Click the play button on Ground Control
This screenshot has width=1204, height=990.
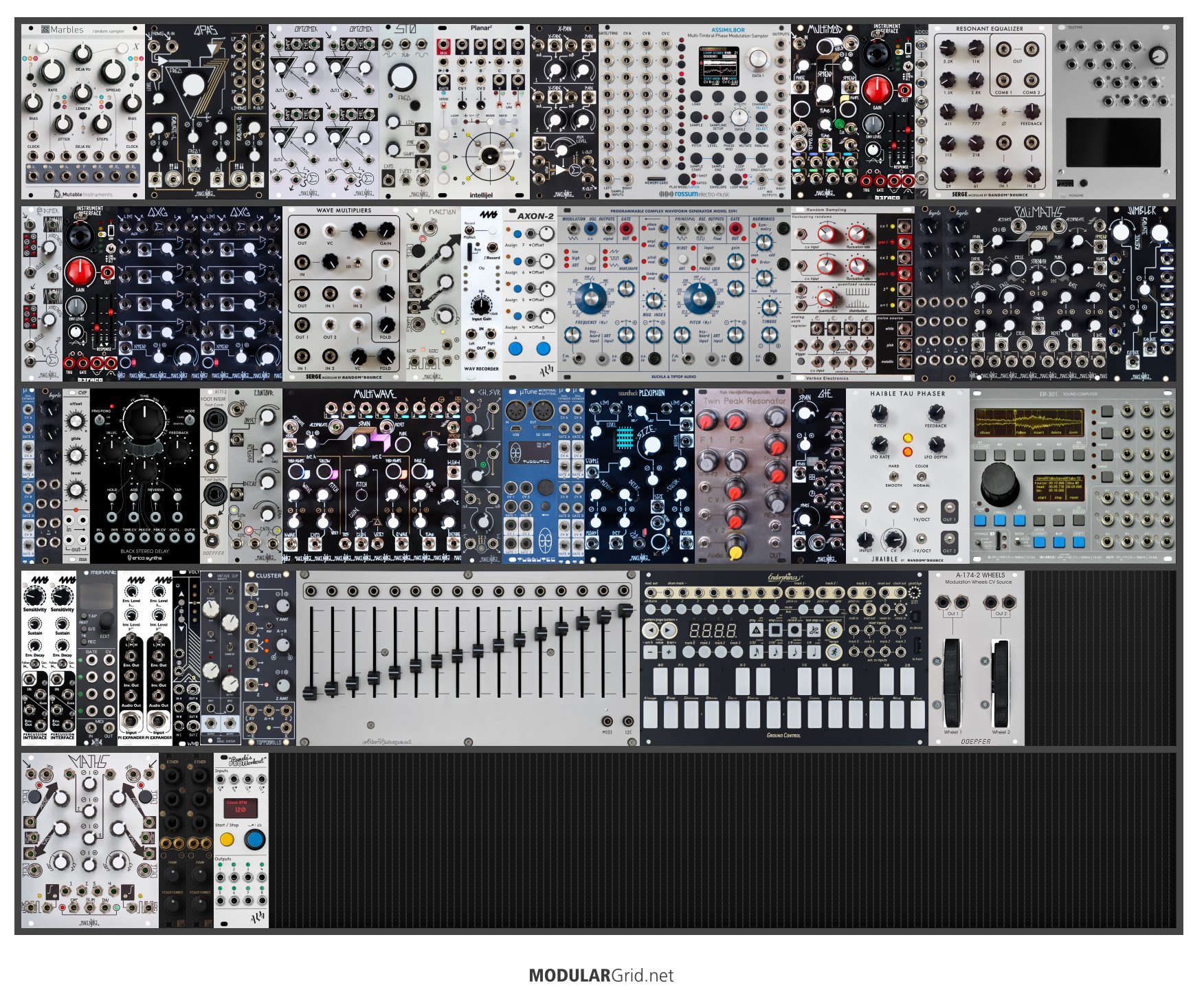pos(757,630)
